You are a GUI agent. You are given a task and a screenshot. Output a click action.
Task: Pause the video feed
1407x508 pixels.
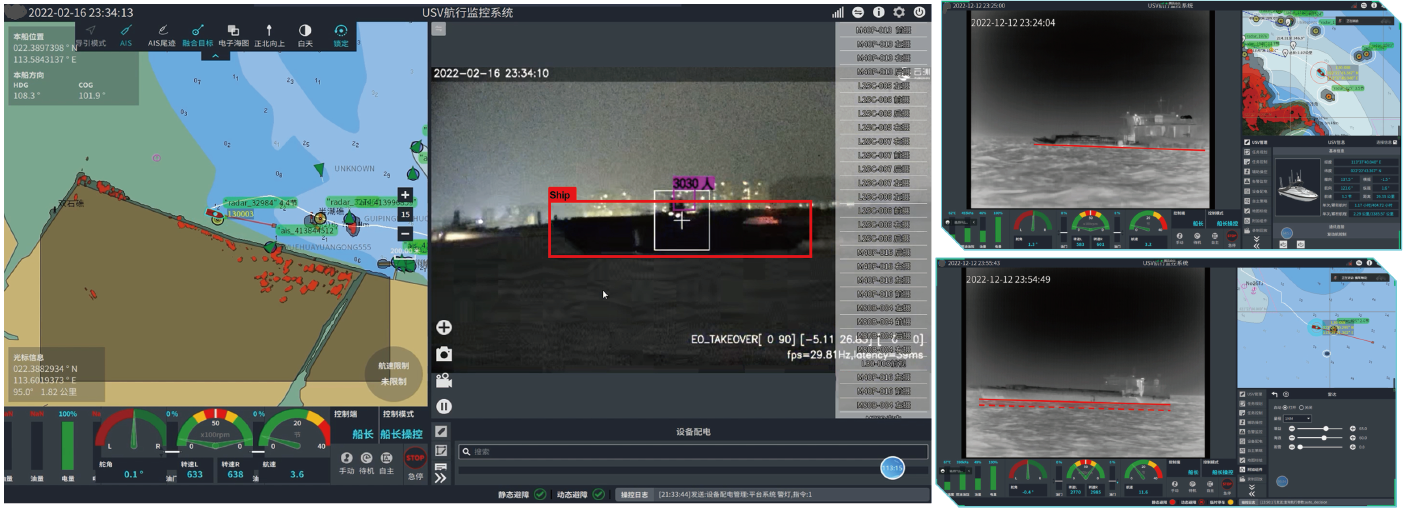[443, 407]
